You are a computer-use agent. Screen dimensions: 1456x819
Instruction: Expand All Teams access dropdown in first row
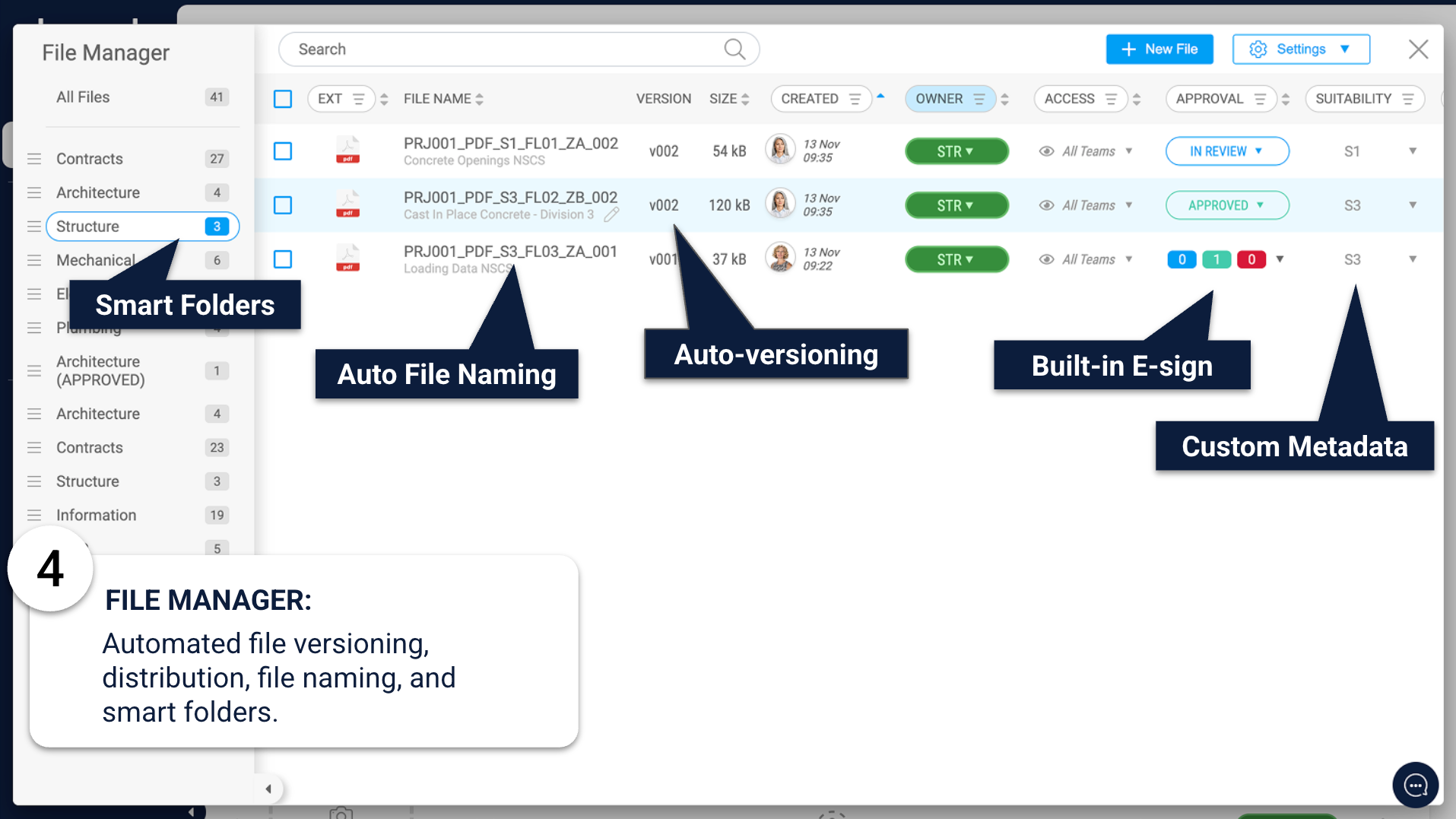(1129, 151)
